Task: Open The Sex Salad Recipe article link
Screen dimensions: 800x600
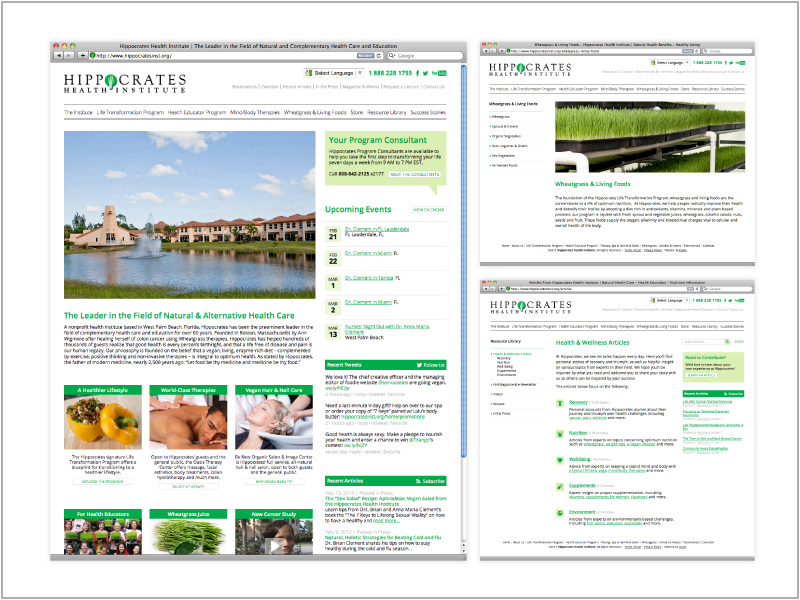Action: point(385,501)
